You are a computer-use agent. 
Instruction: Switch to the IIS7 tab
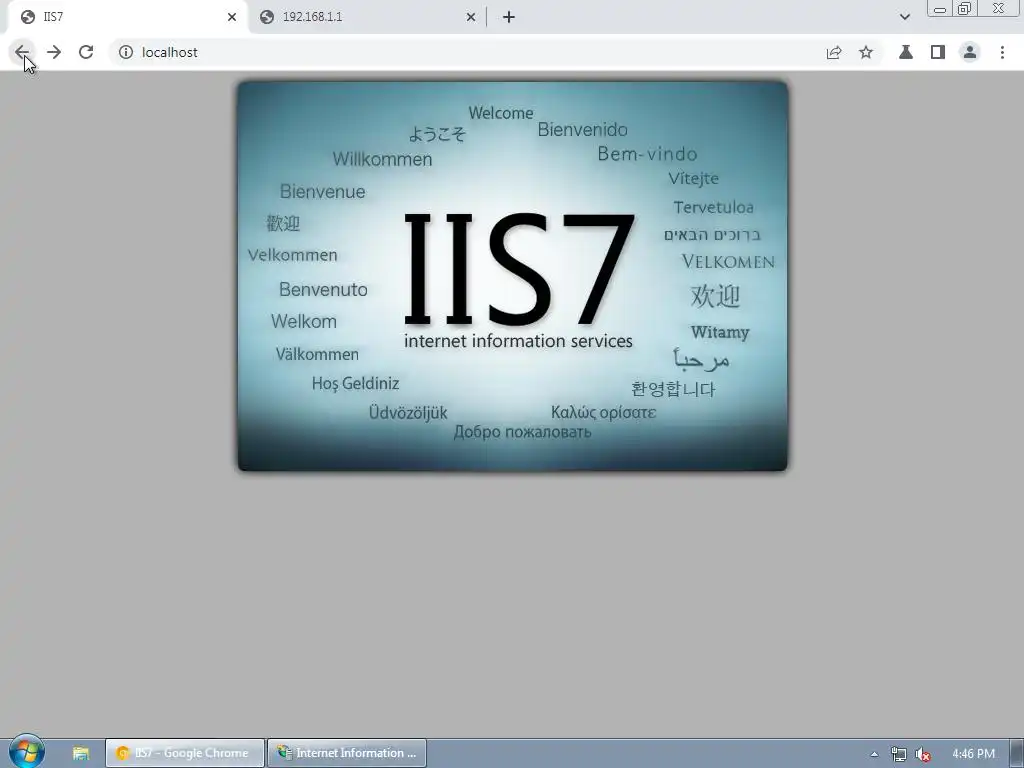[x=127, y=17]
